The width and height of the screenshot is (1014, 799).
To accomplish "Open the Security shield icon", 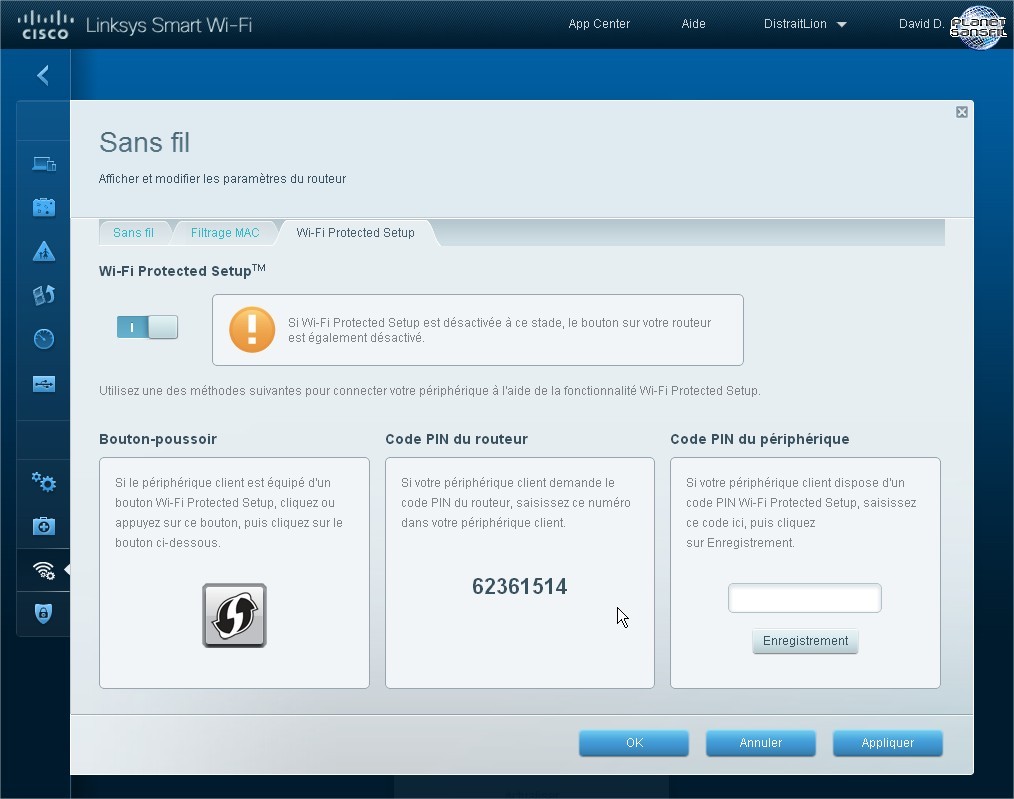I will [43, 614].
